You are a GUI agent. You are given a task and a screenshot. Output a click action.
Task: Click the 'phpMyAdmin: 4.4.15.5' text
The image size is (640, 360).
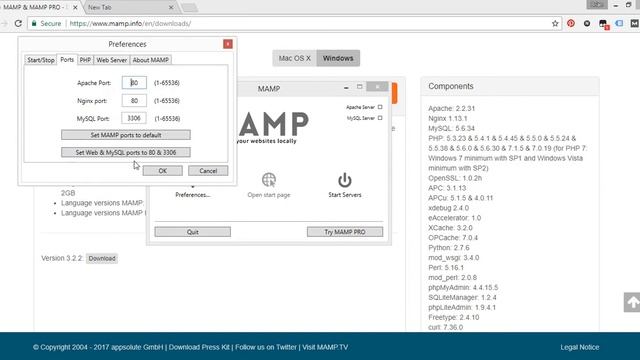click(463, 288)
